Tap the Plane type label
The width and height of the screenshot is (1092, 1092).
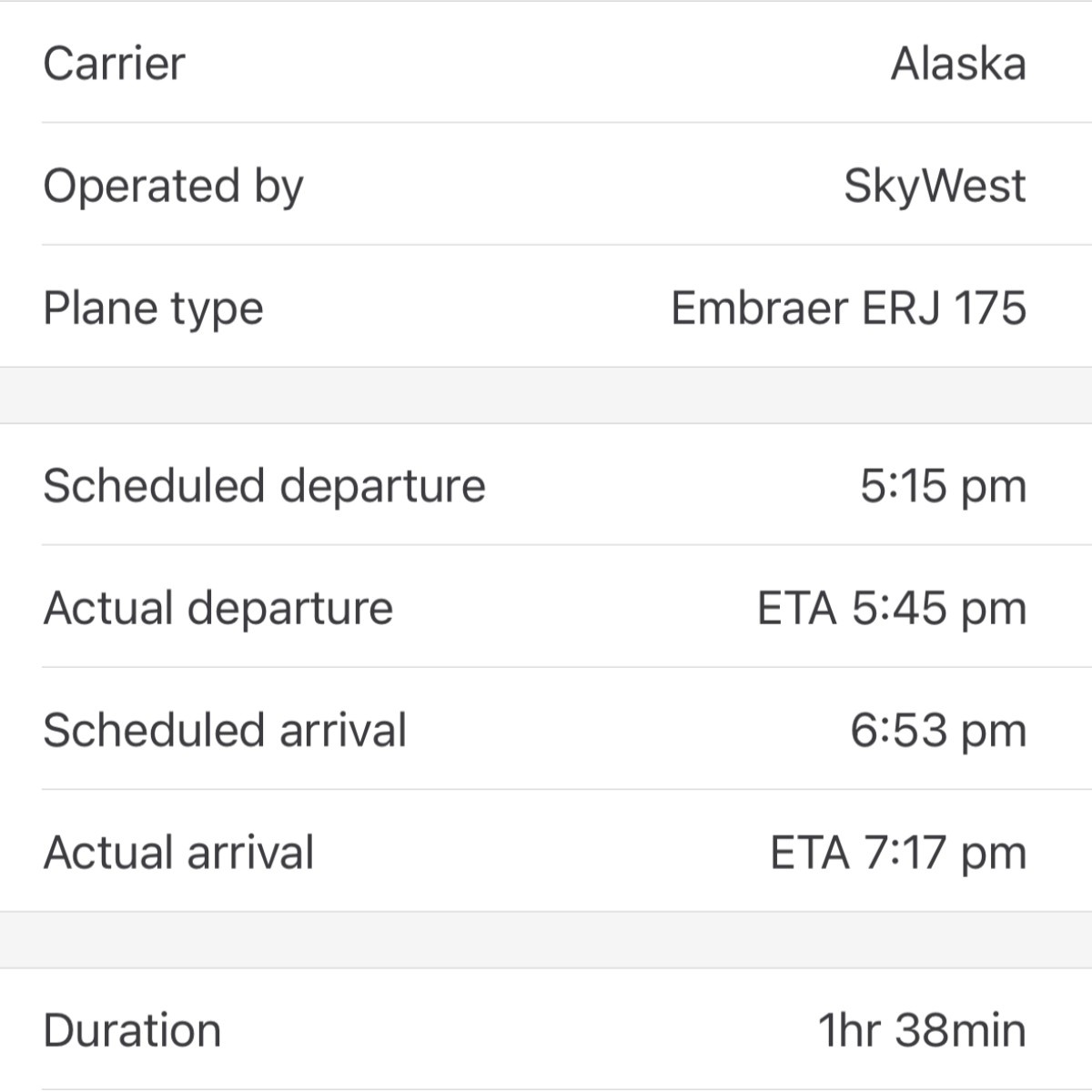[153, 308]
